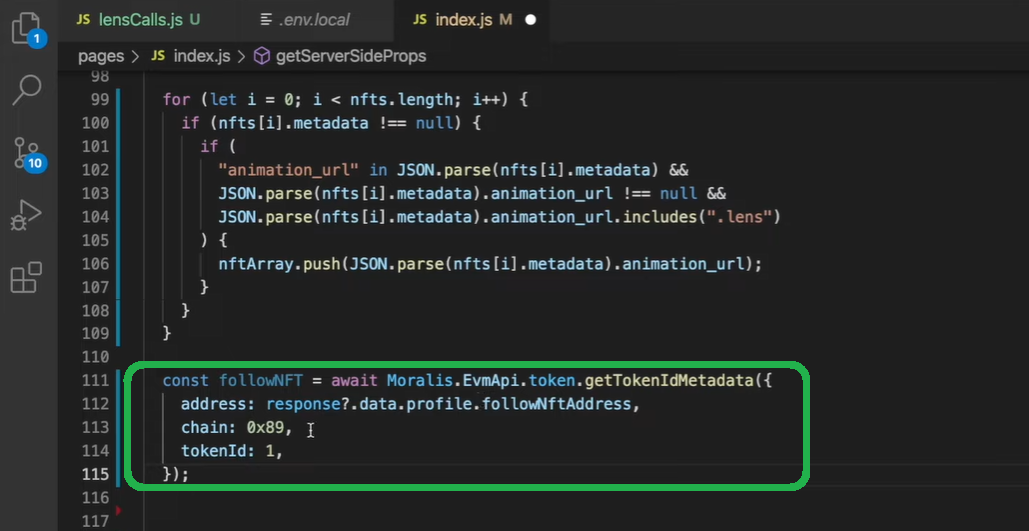The image size is (1029, 531).
Task: Click the 'pages' breadcrumb segment
Action: pos(101,56)
